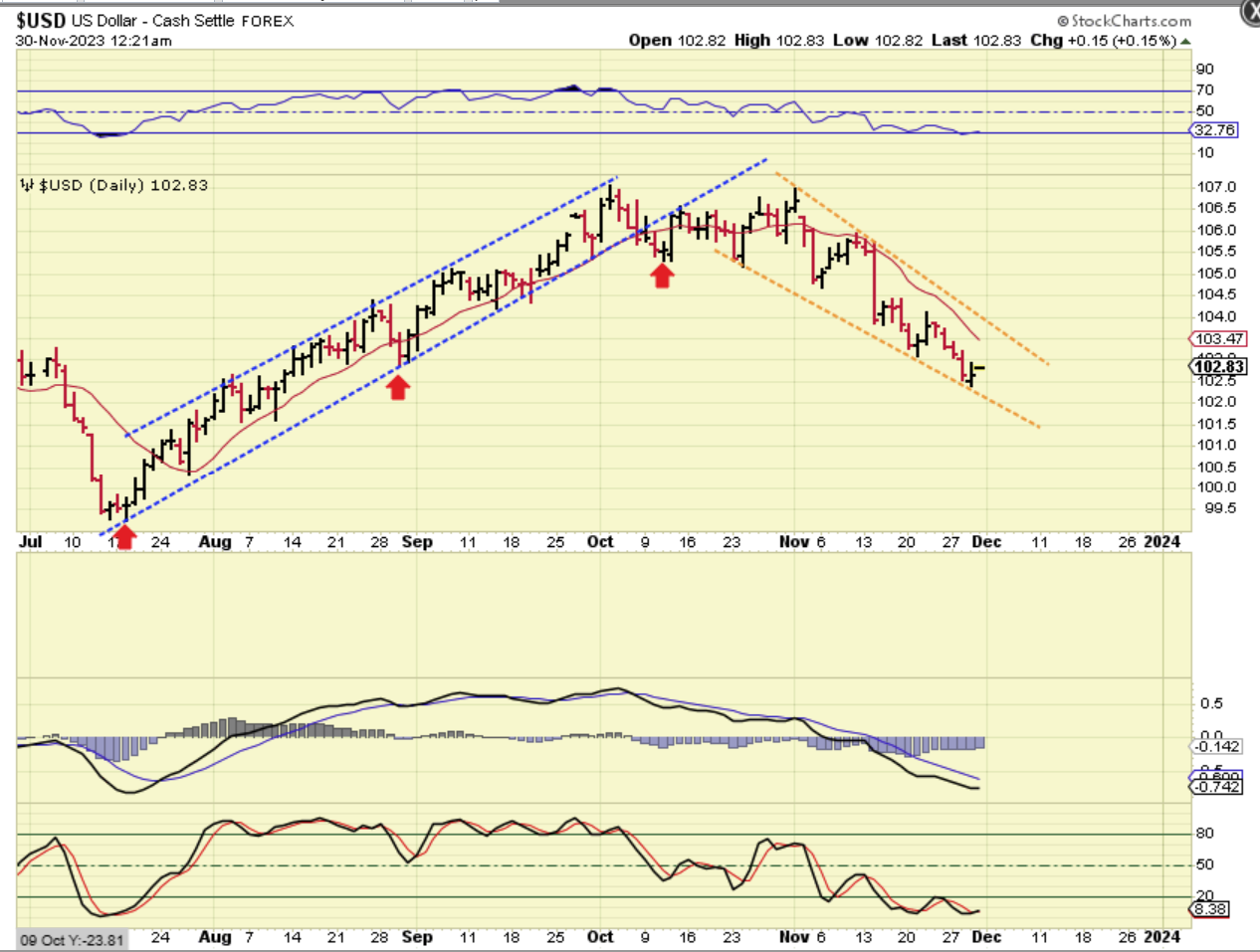Image resolution: width=1260 pixels, height=952 pixels.
Task: Click the MACD line tag -0.742
Action: [1216, 787]
